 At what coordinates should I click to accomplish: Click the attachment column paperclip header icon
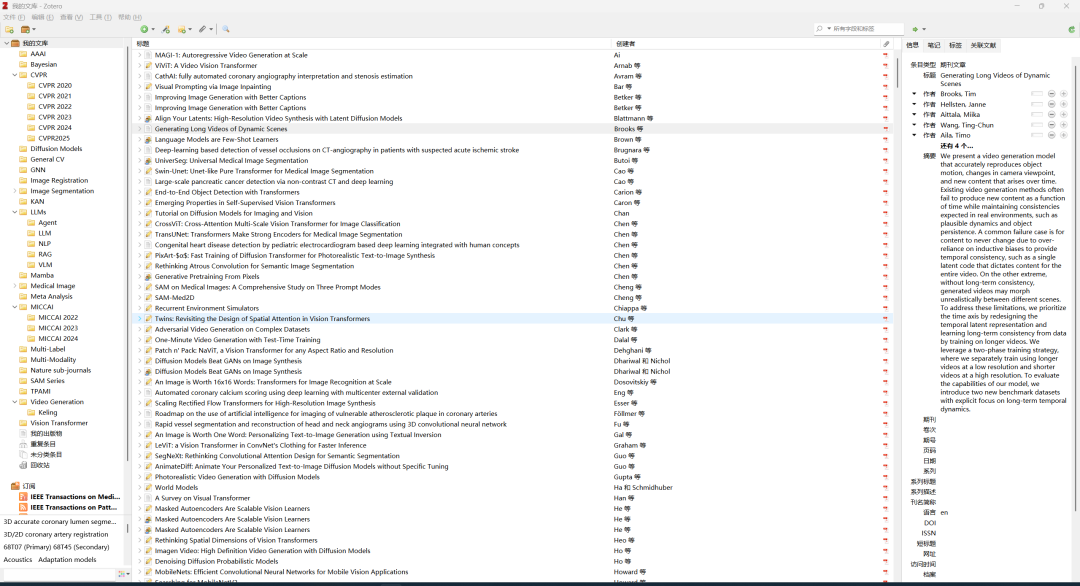pyautogui.click(x=886, y=44)
